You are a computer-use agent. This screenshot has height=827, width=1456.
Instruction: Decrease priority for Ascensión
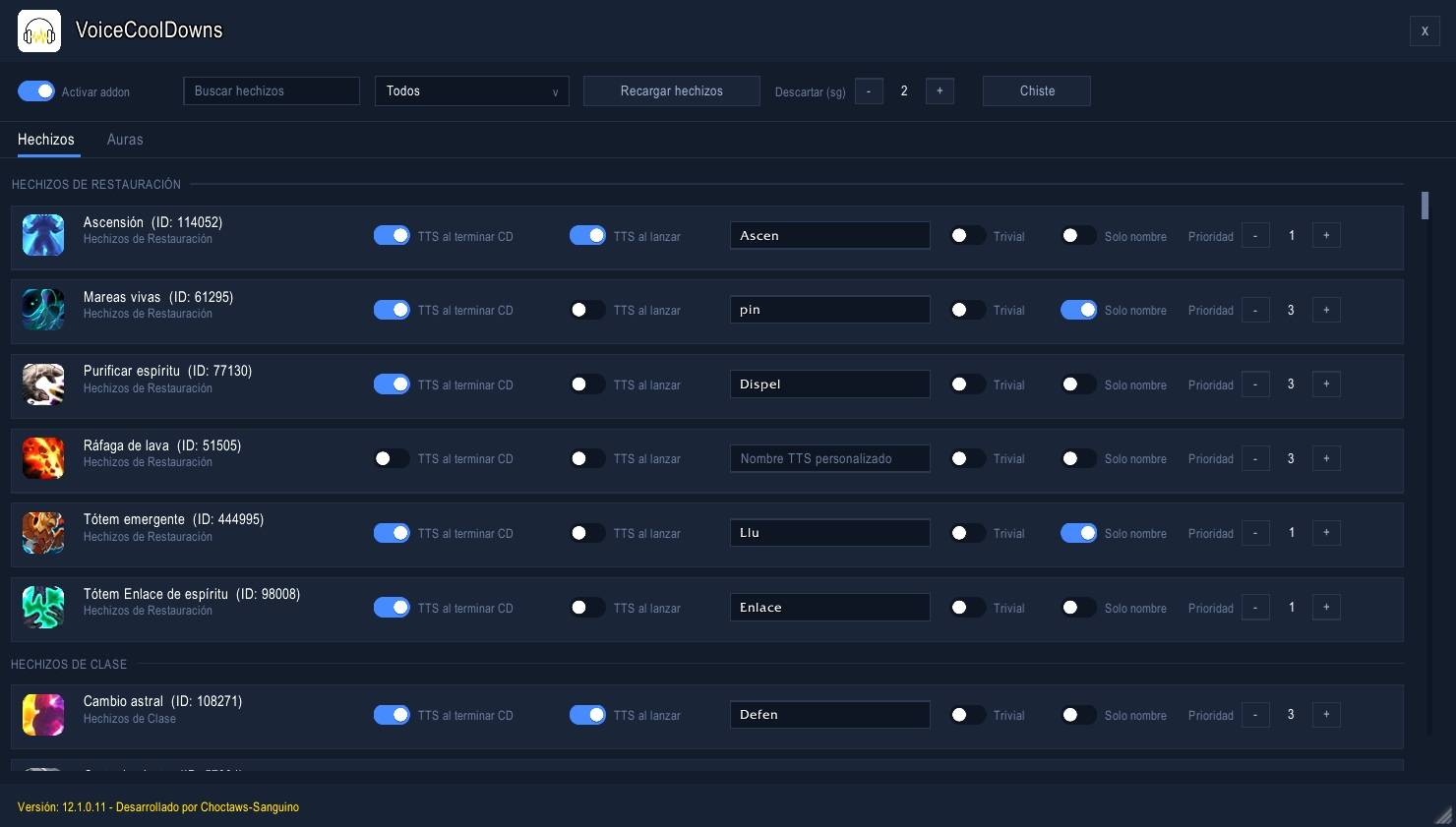click(x=1255, y=236)
